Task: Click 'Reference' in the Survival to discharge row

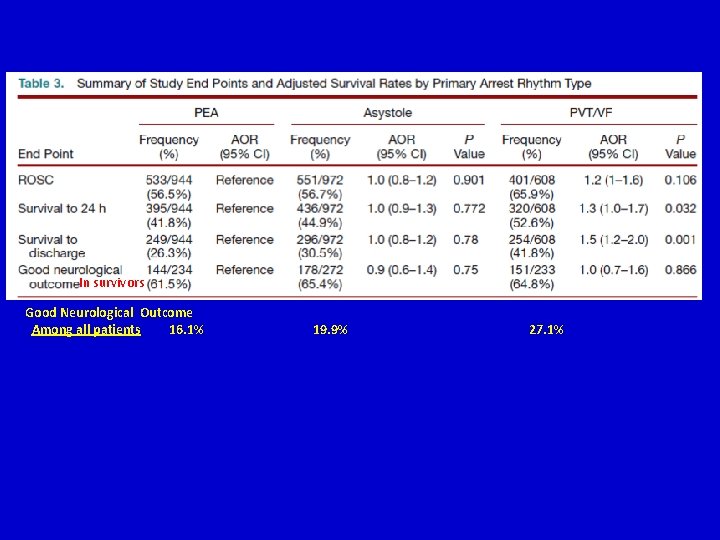Action: pos(245,239)
